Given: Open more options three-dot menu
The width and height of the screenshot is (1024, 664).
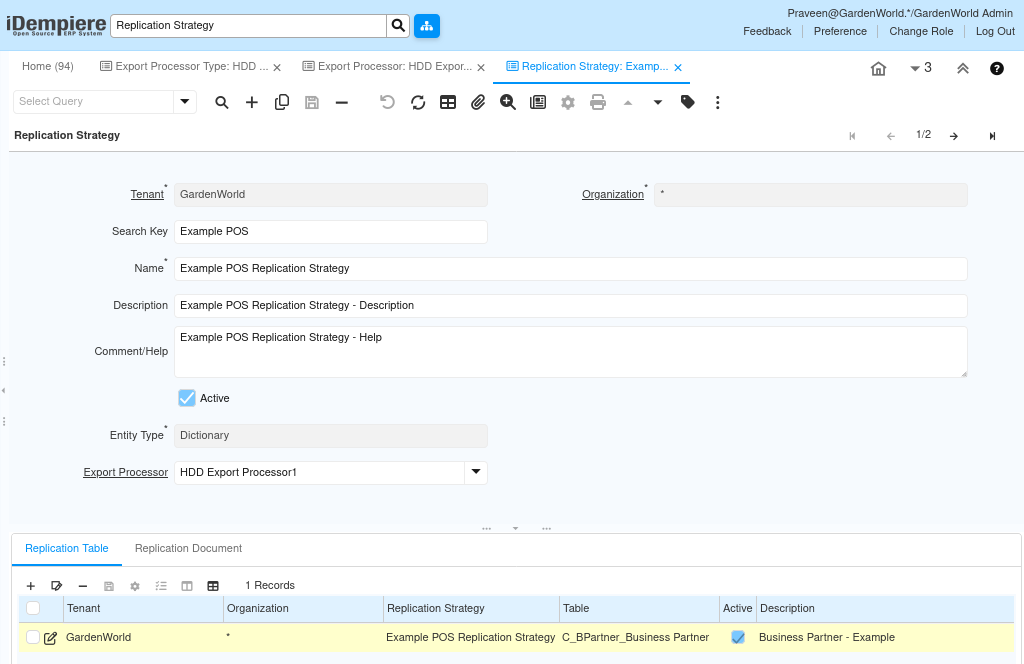Looking at the screenshot, I should [x=718, y=103].
